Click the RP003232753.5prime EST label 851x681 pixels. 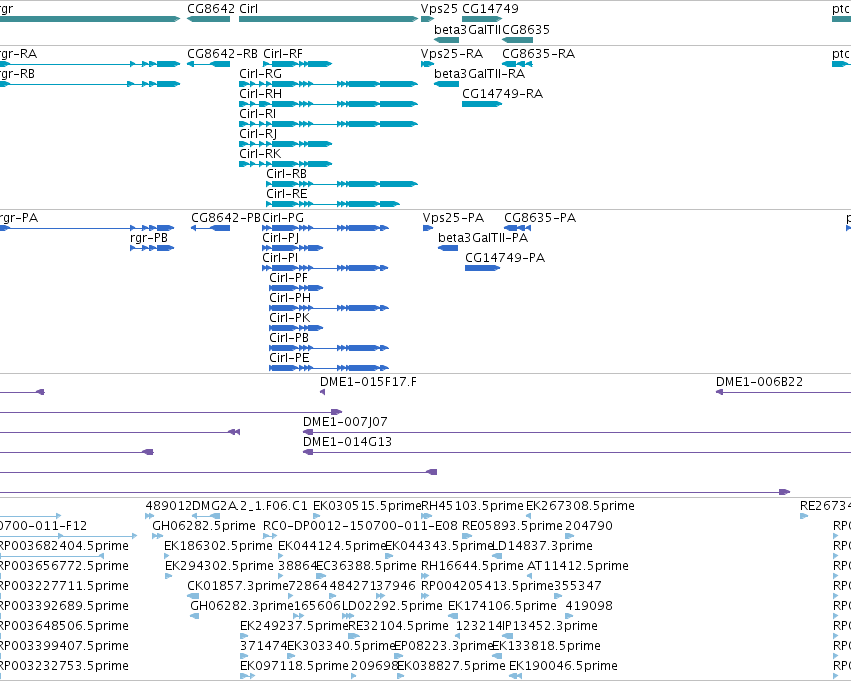point(64,667)
